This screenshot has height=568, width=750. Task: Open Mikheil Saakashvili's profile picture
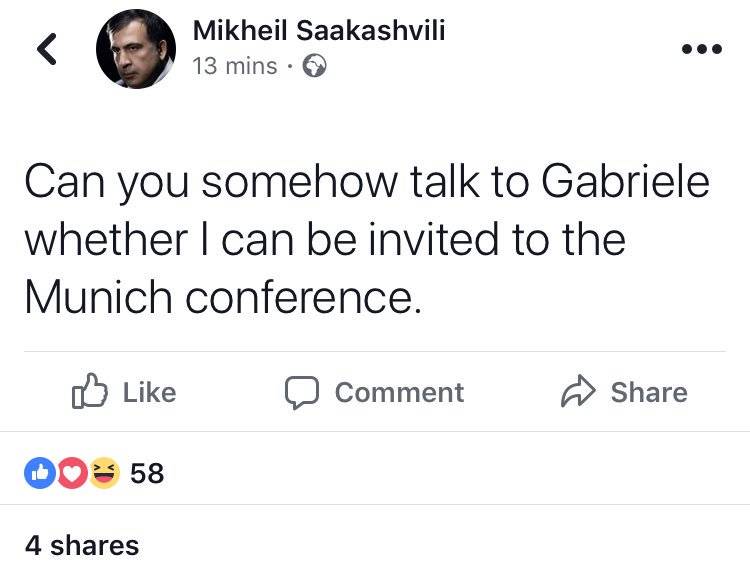[x=136, y=50]
